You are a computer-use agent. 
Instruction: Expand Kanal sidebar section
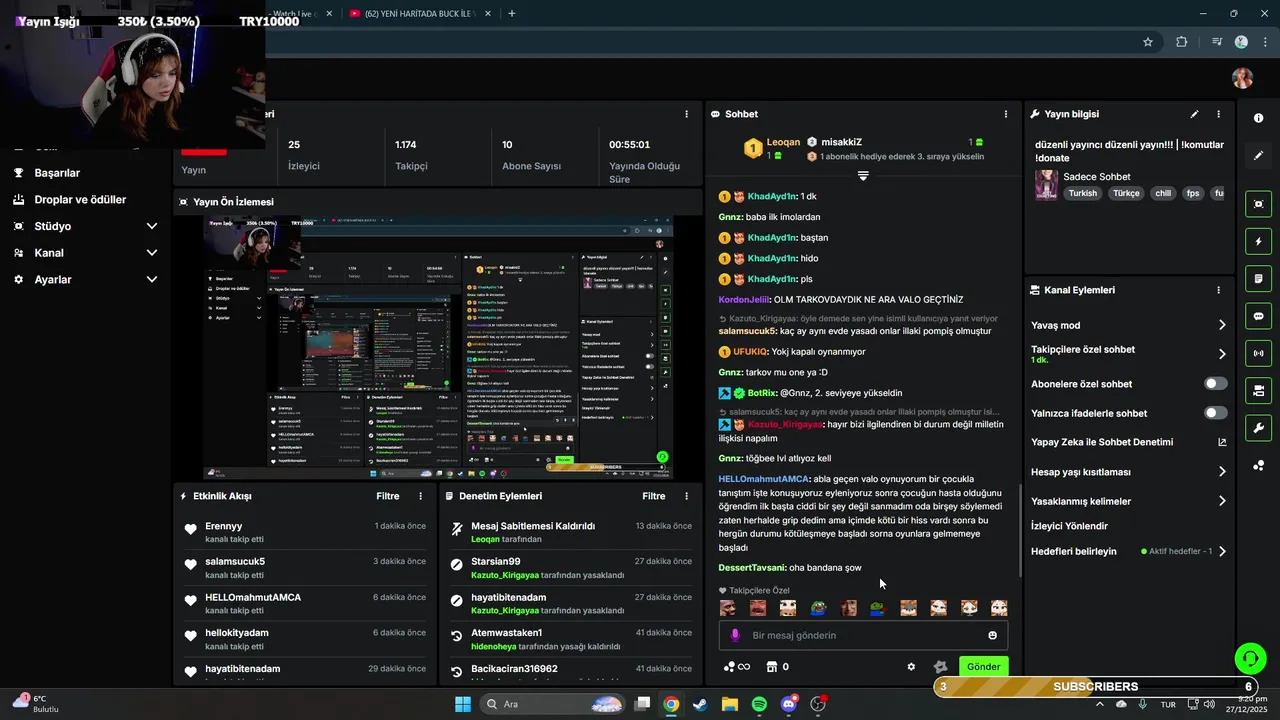point(152,253)
